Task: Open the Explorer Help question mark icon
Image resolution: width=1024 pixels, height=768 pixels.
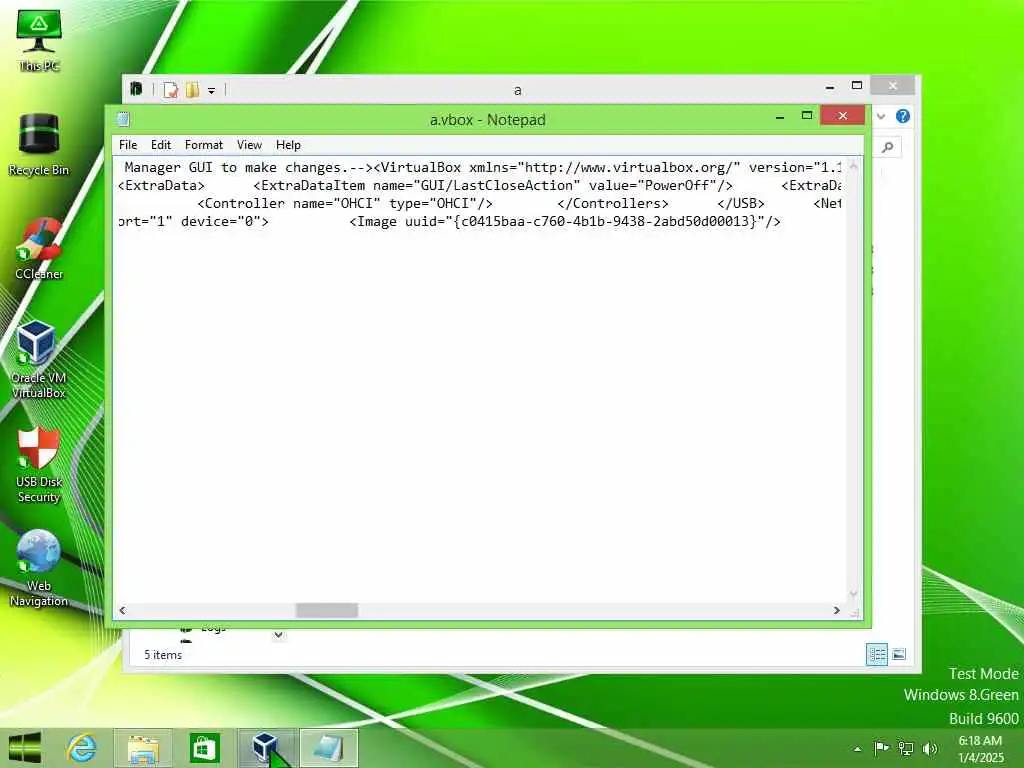Action: (x=903, y=116)
